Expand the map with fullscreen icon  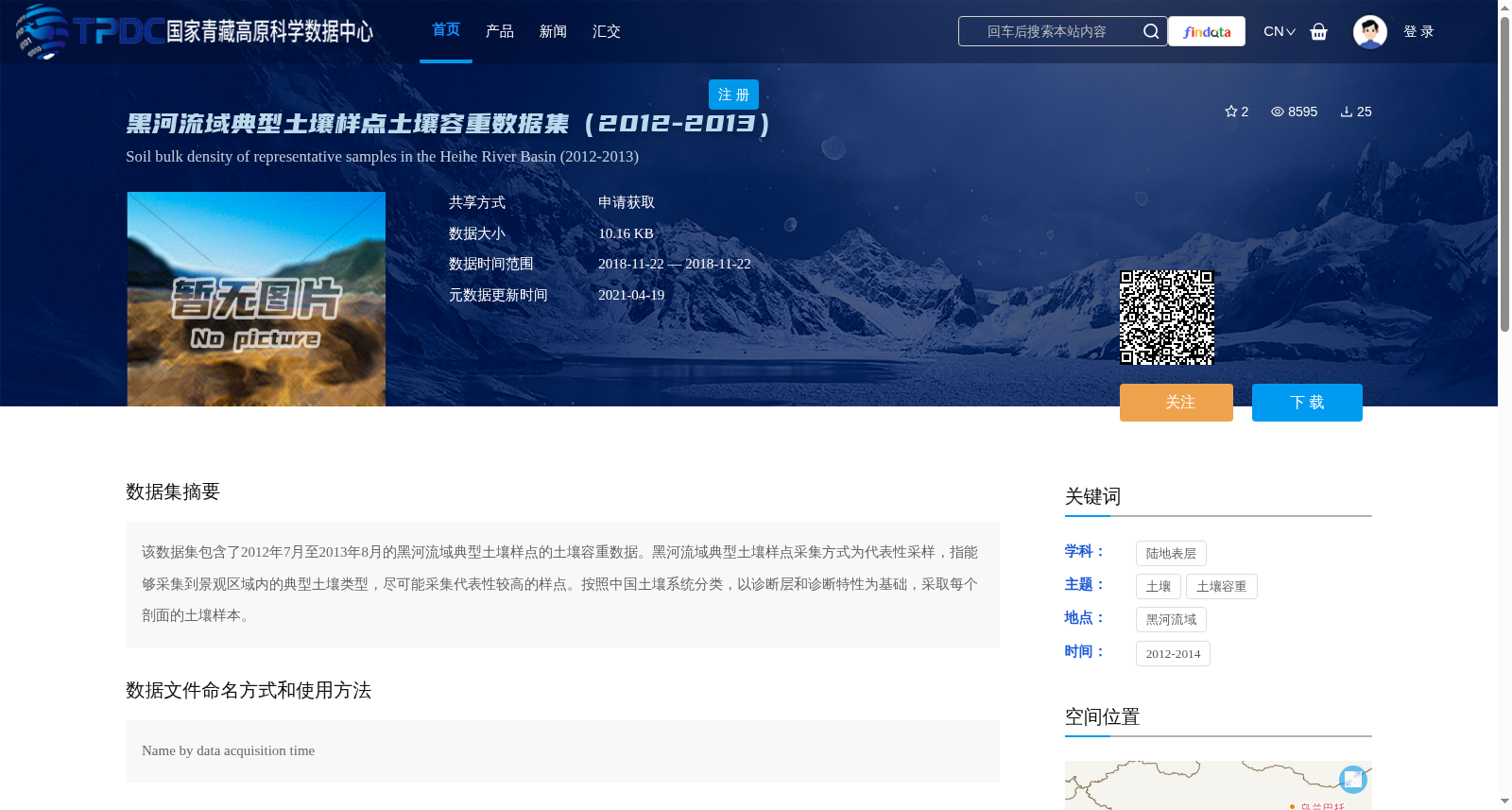click(1352, 779)
